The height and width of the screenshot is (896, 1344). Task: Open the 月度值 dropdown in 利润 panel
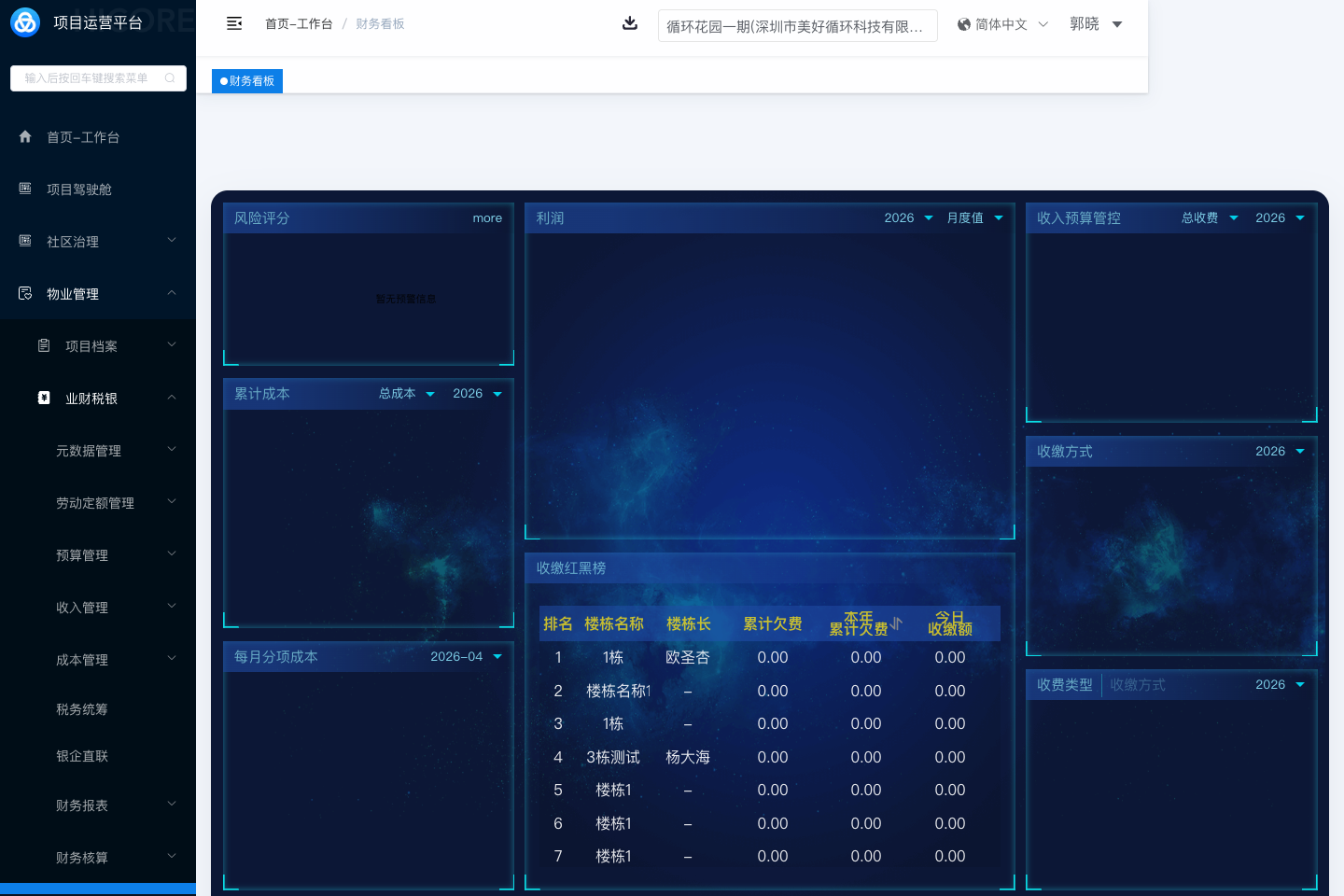click(x=974, y=218)
